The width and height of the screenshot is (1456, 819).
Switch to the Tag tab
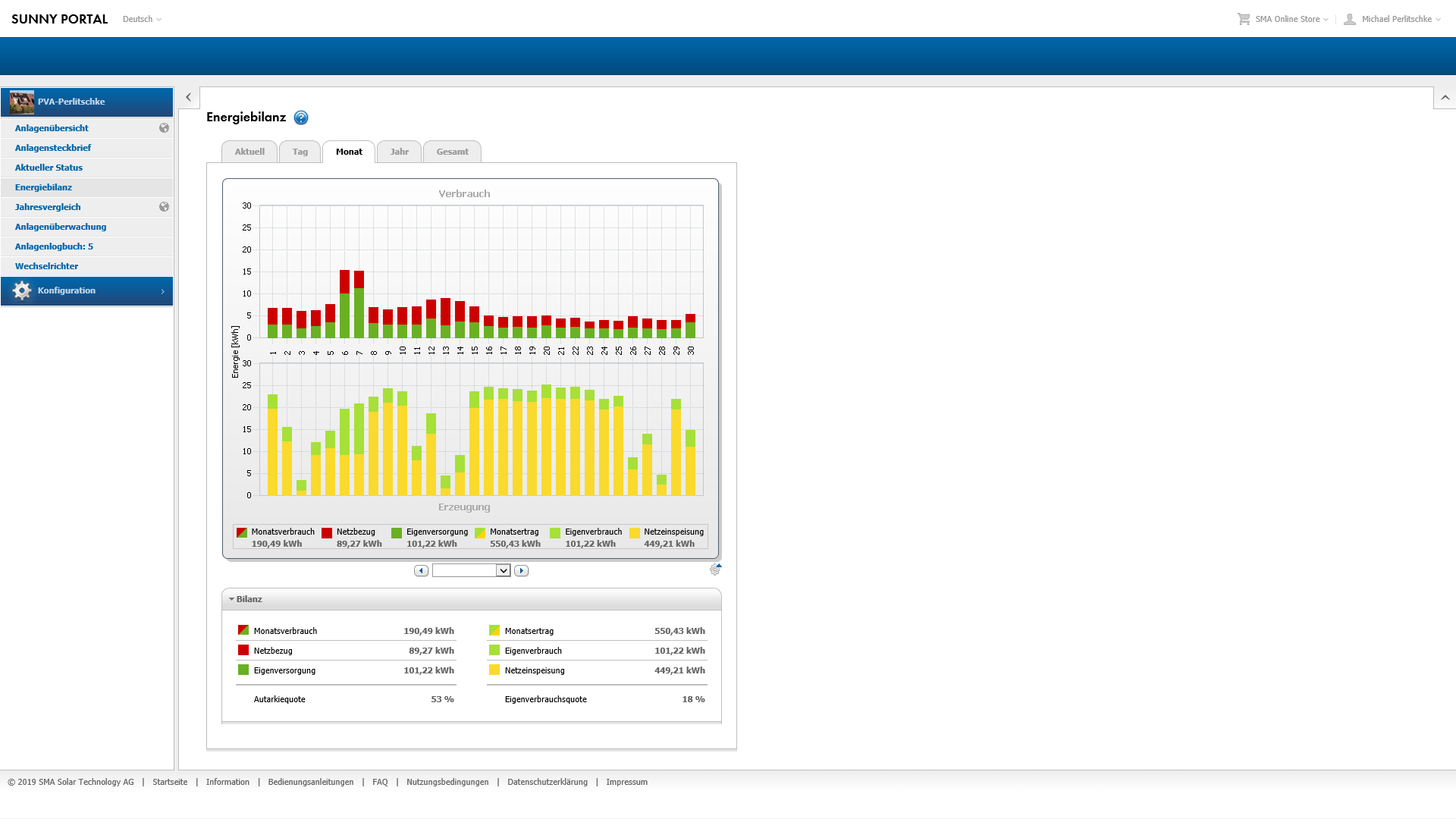tap(300, 152)
